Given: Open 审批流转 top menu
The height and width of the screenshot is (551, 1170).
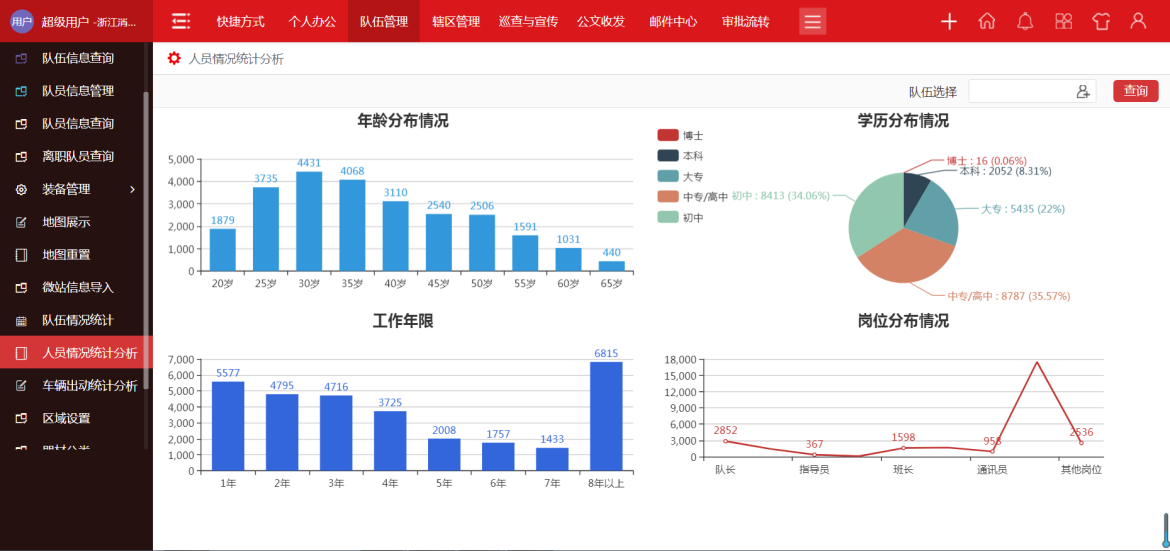Looking at the screenshot, I should [x=745, y=22].
